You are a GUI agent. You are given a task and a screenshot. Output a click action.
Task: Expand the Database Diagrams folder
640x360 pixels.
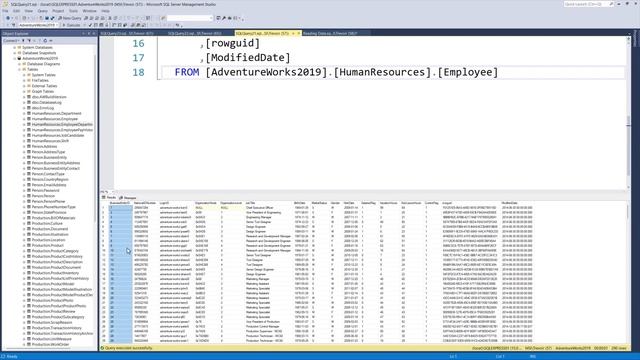(19, 64)
